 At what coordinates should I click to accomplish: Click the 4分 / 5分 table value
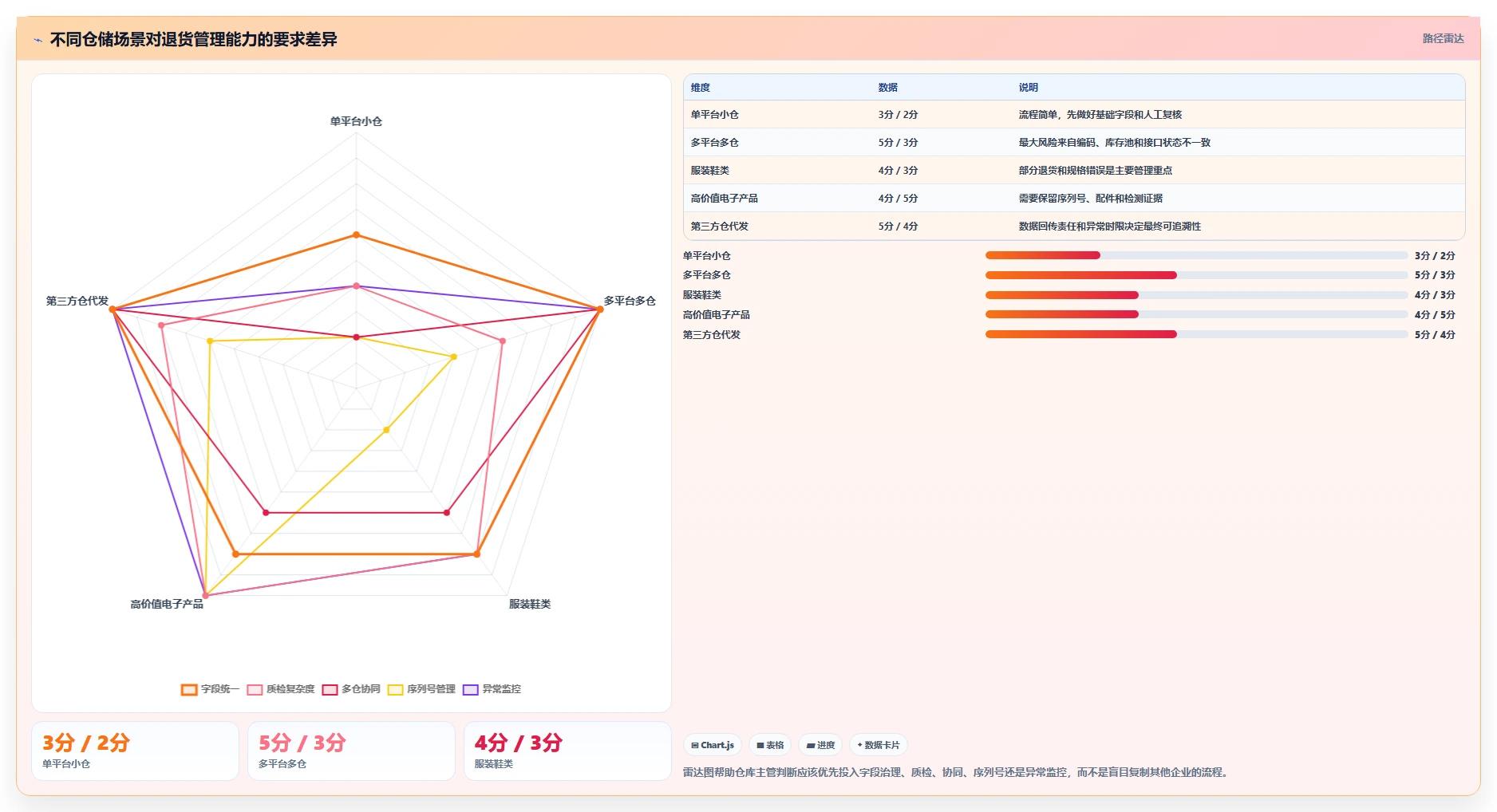click(899, 199)
